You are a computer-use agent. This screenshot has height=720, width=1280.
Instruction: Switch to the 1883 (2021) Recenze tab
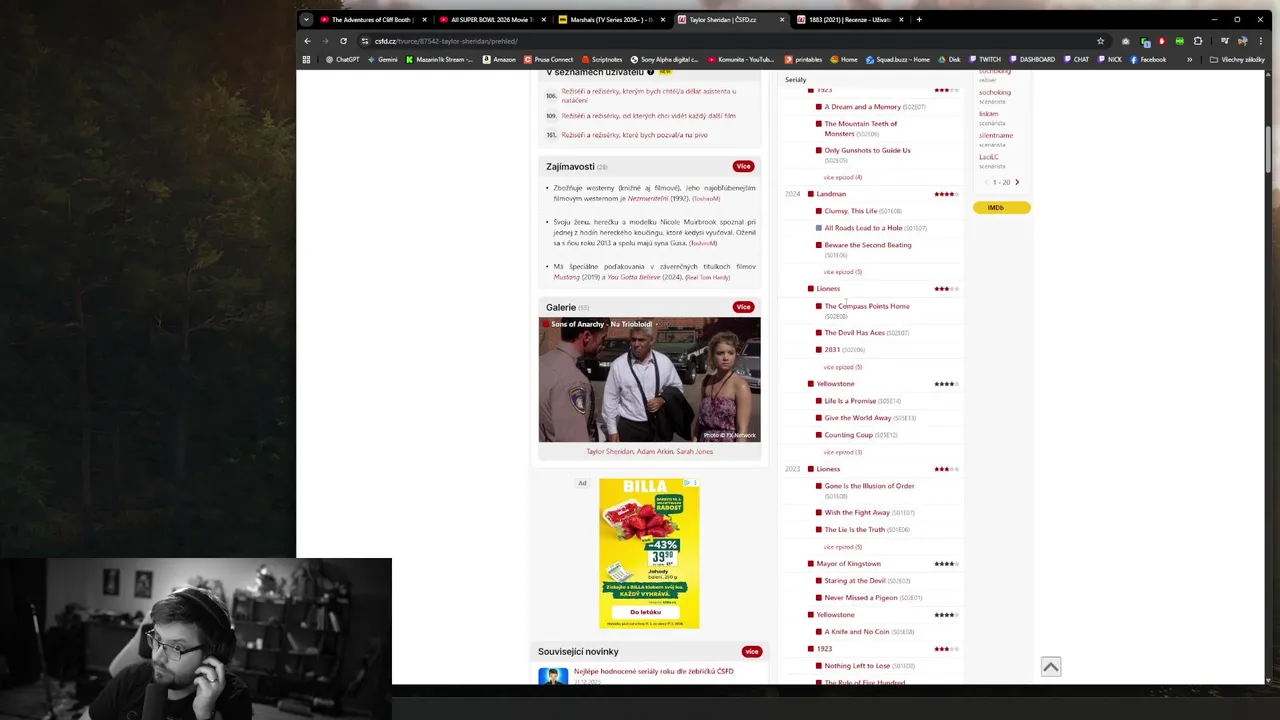(x=849, y=19)
